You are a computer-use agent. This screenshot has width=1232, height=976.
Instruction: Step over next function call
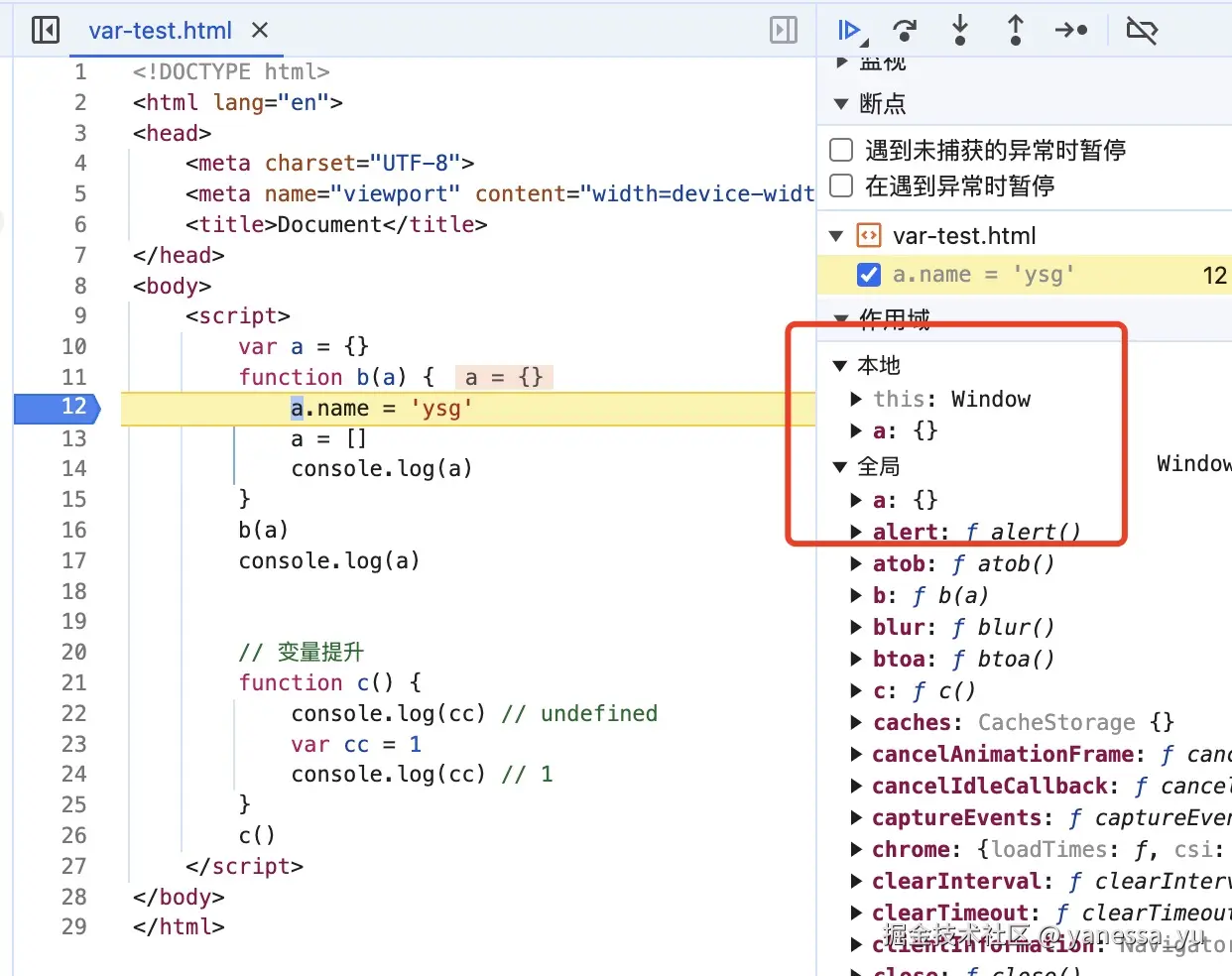click(x=904, y=31)
